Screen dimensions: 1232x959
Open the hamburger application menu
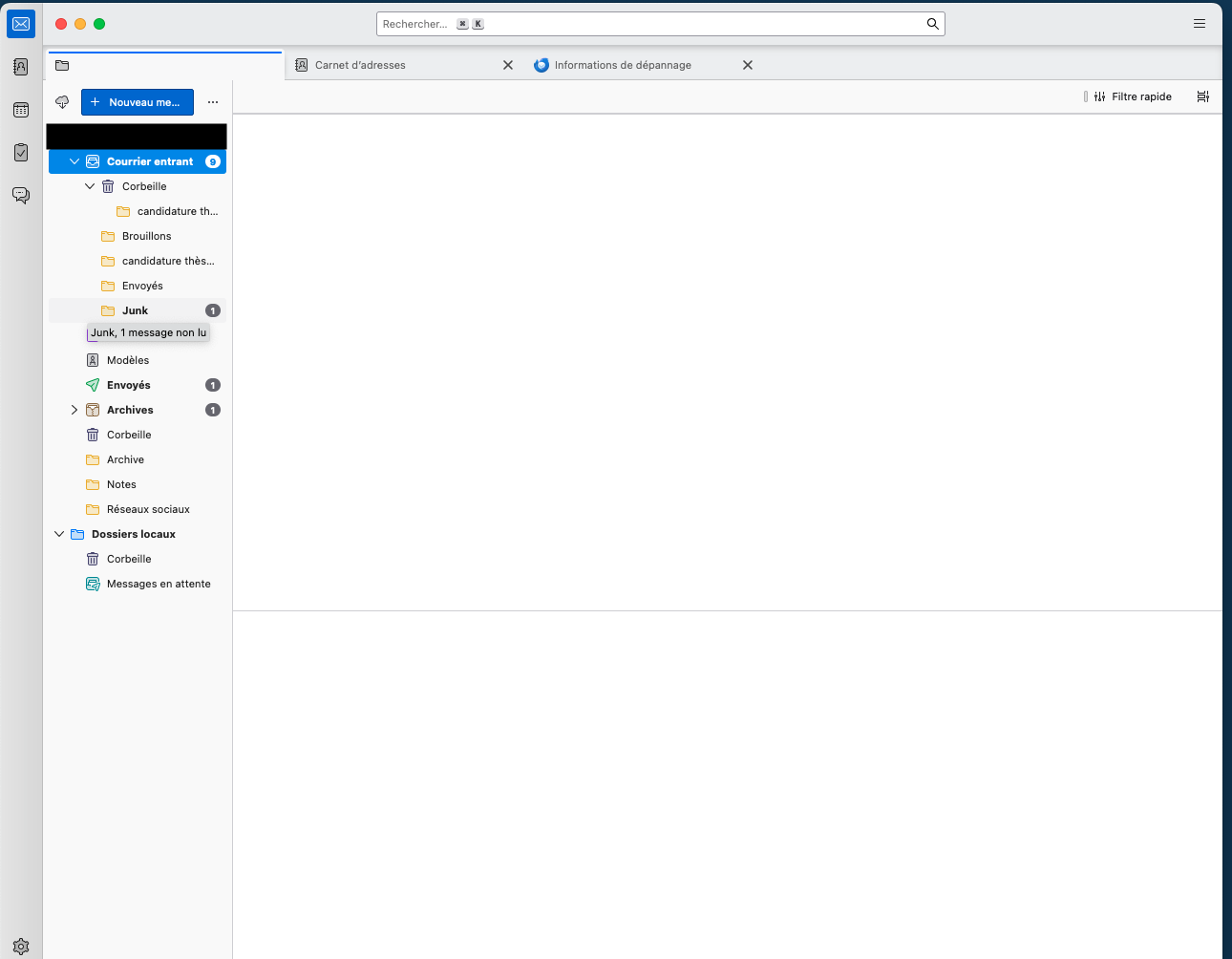[1200, 24]
